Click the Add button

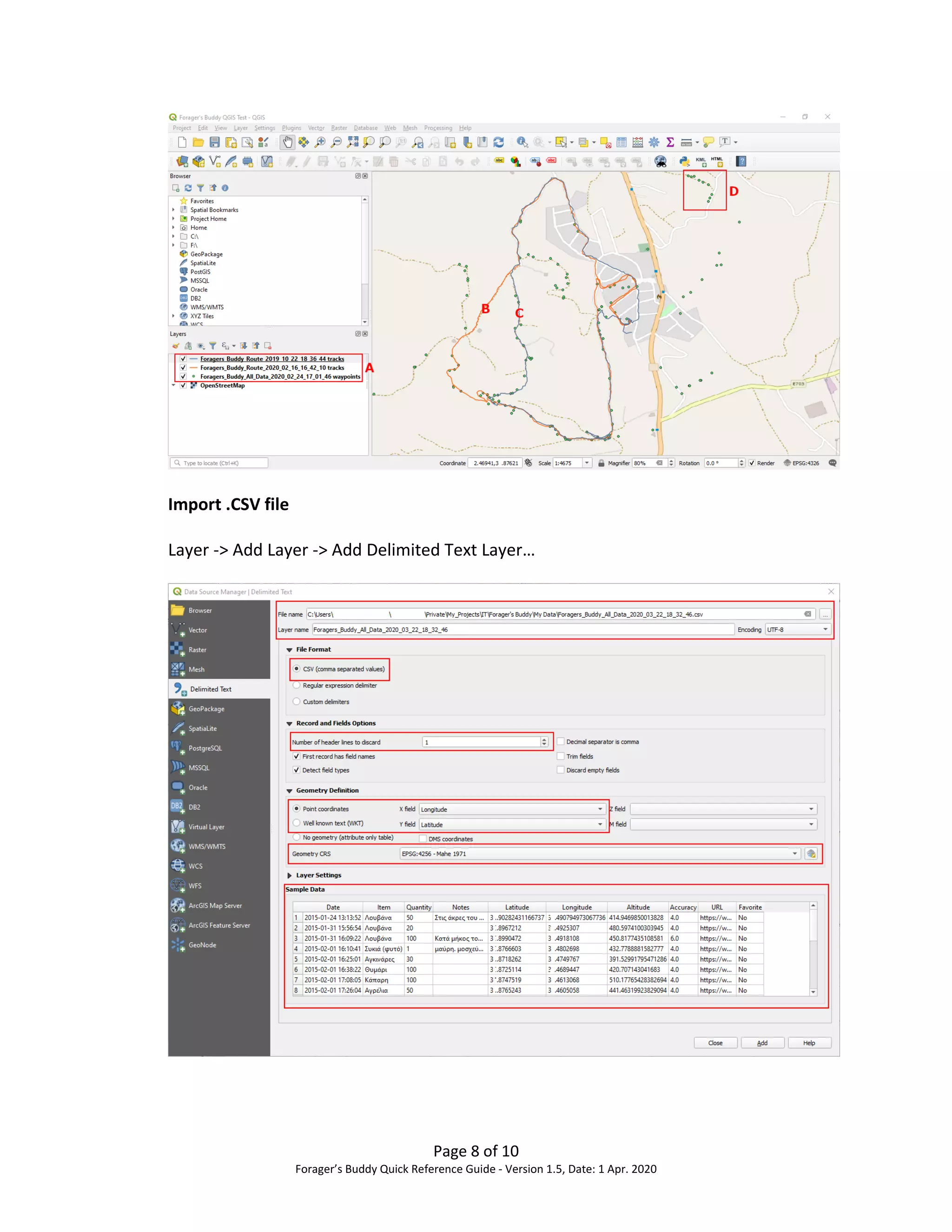click(x=762, y=1042)
